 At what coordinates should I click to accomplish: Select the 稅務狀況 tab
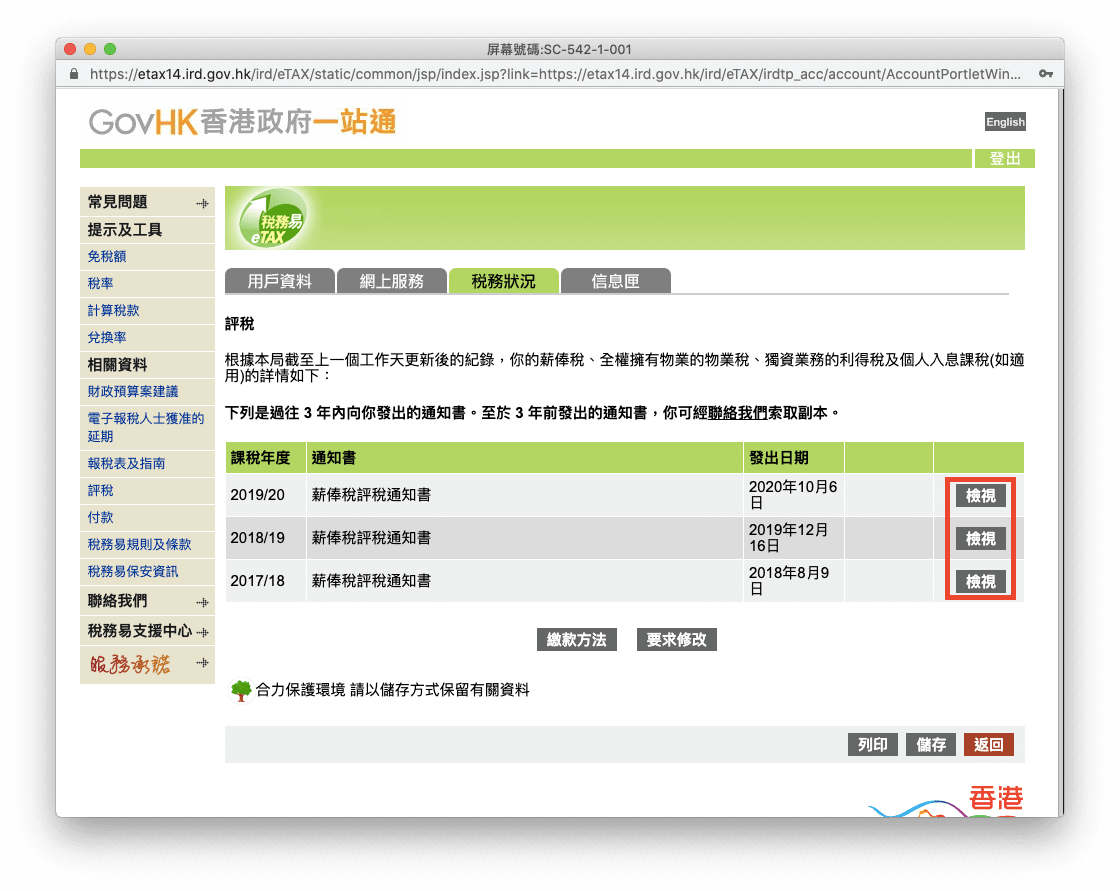pyautogui.click(x=504, y=281)
